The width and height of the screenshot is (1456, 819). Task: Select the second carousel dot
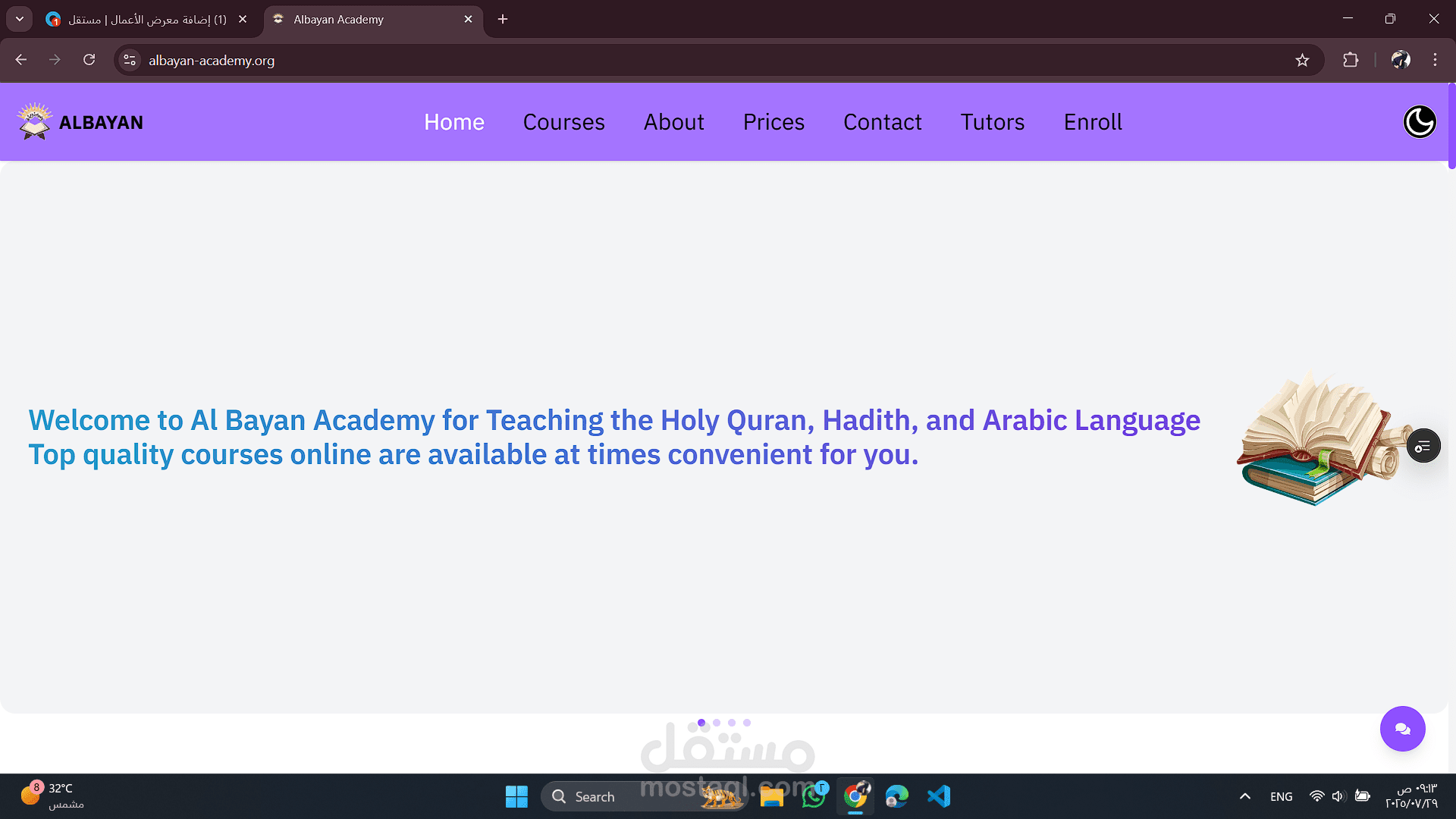point(717,723)
